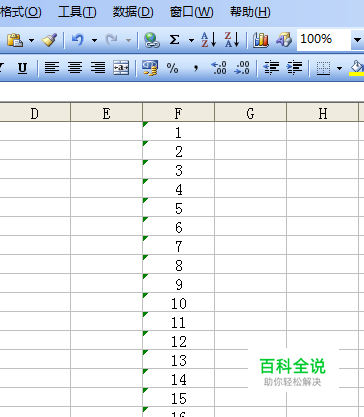The height and width of the screenshot is (417, 364).
Task: Open the 窗口(W) menu
Action: pos(191,12)
